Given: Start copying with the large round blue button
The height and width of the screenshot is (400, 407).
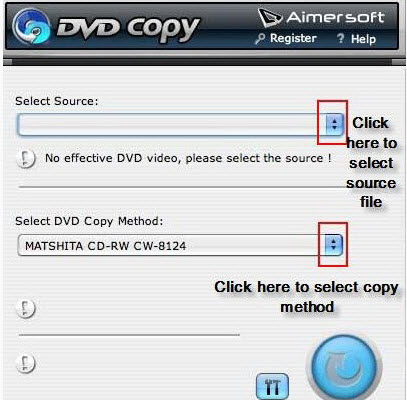Looking at the screenshot, I should pos(344,368).
